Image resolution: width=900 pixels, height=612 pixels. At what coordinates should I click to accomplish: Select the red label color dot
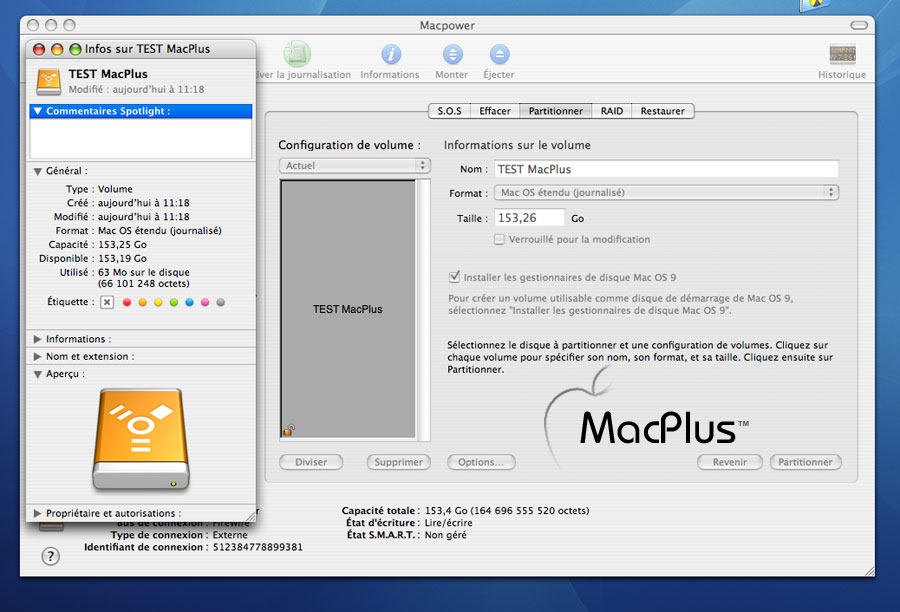[127, 302]
